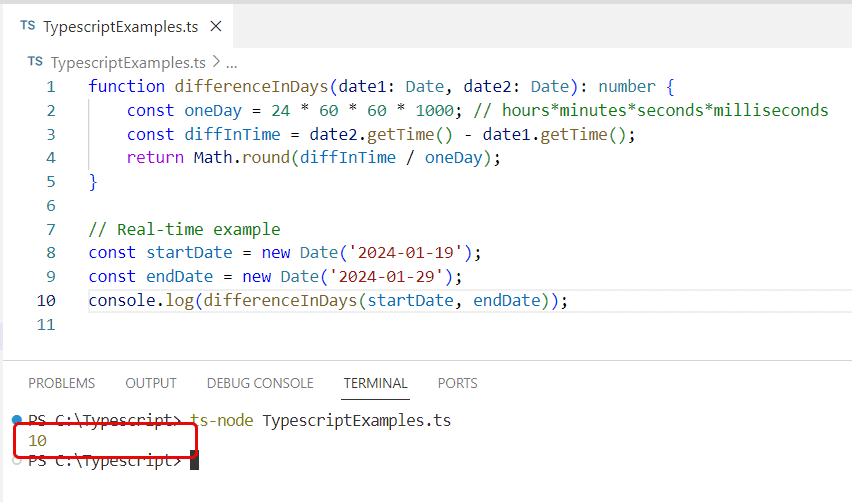Click the '// Real-time example' comment
852x502 pixels.
coord(184,229)
